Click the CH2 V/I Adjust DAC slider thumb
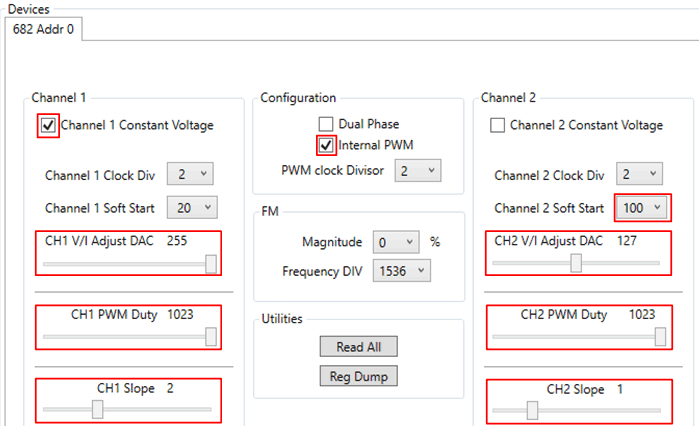This screenshot has height=426, width=699. [x=576, y=263]
